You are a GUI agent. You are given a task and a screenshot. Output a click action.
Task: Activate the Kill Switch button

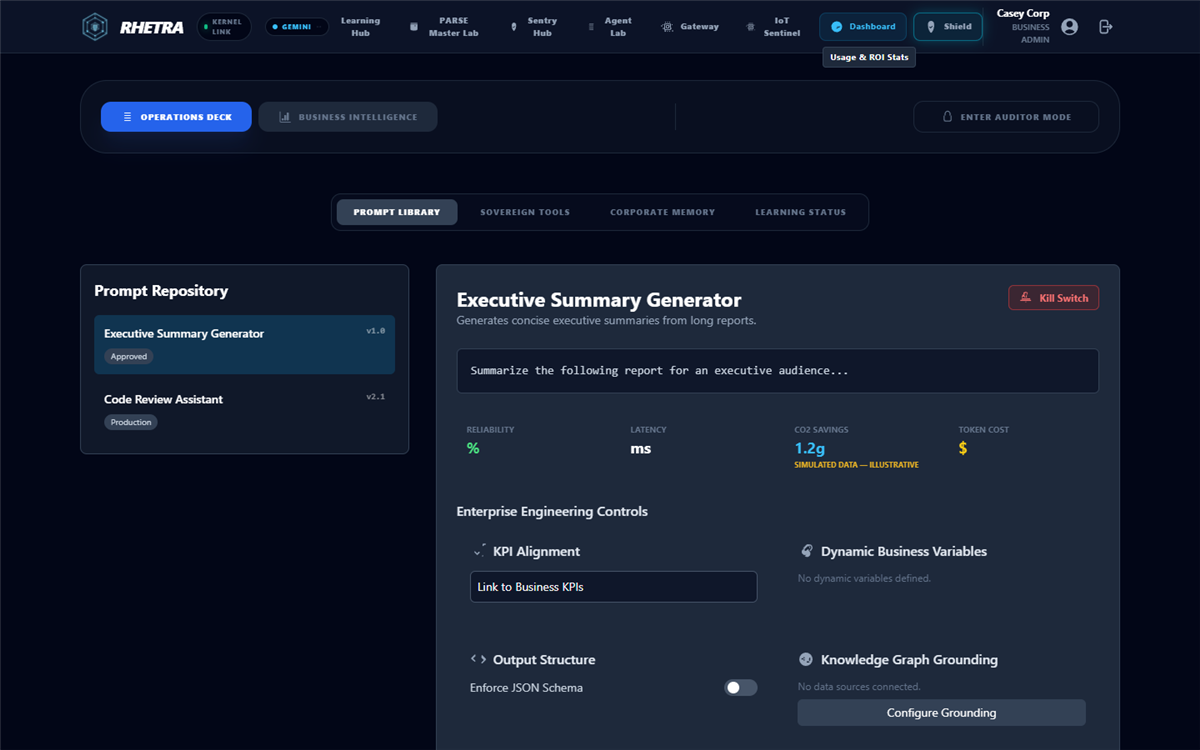pos(1053,297)
